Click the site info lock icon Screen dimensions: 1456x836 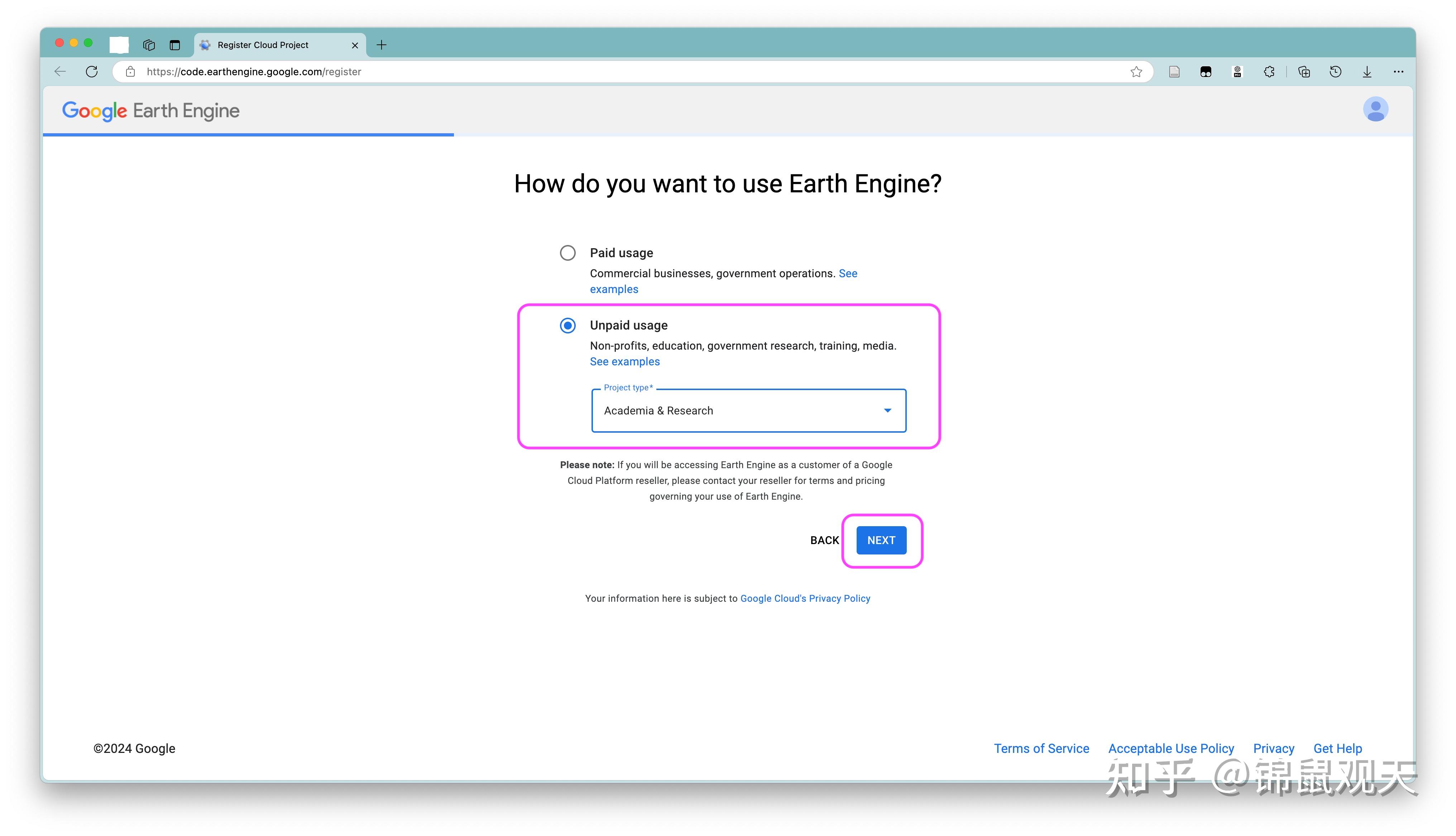[131, 72]
